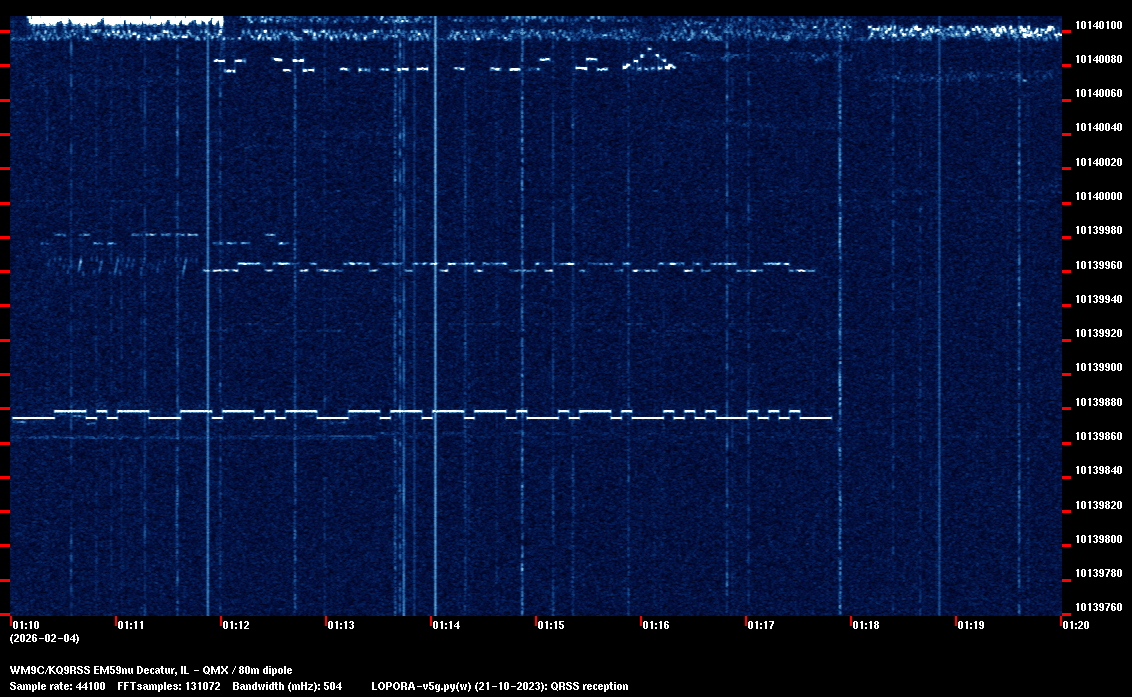Click the date text (2026-02-04)
The width and height of the screenshot is (1132, 697).
44,638
